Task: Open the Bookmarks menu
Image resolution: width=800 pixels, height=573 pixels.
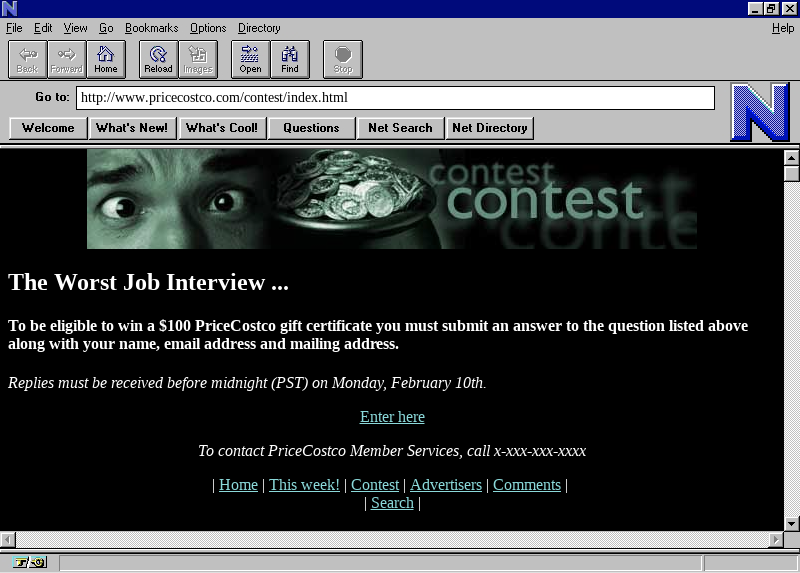Action: [151, 28]
